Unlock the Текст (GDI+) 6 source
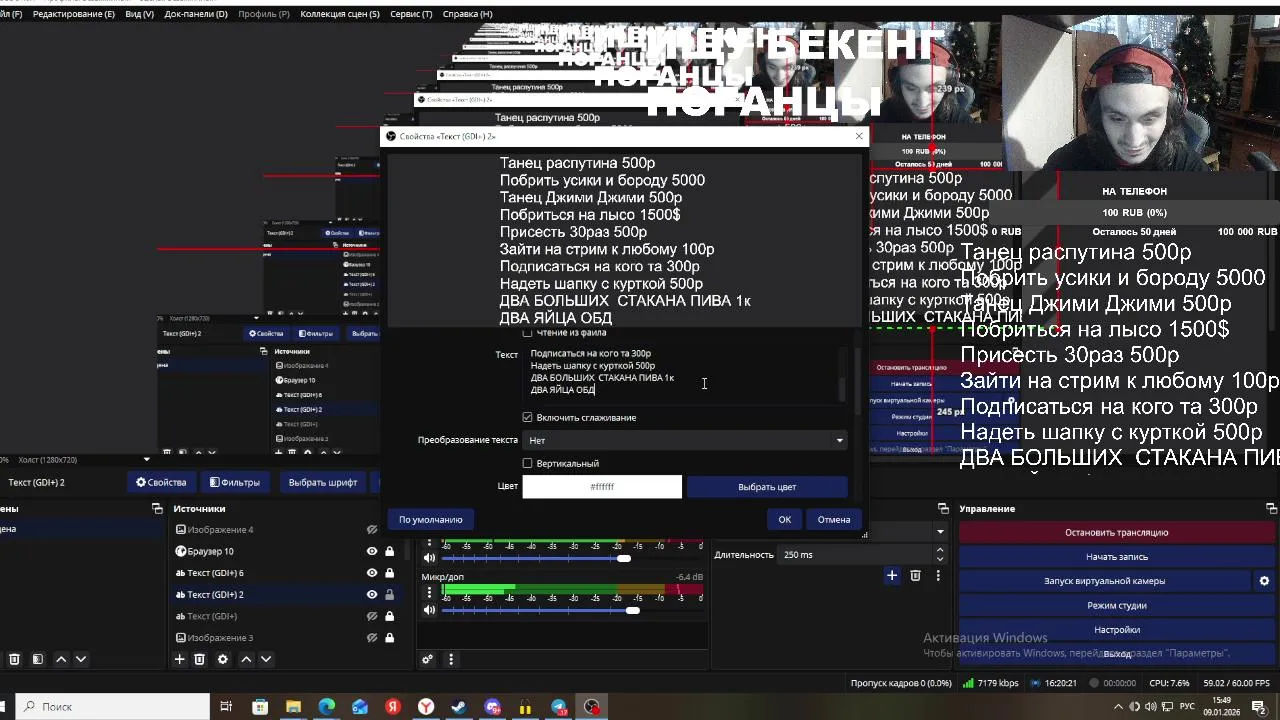 click(389, 573)
